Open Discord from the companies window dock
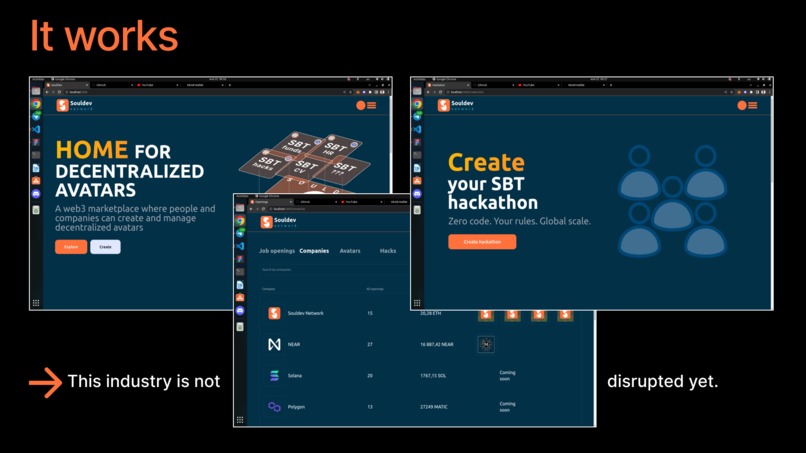The width and height of the screenshot is (806, 453). [x=240, y=311]
